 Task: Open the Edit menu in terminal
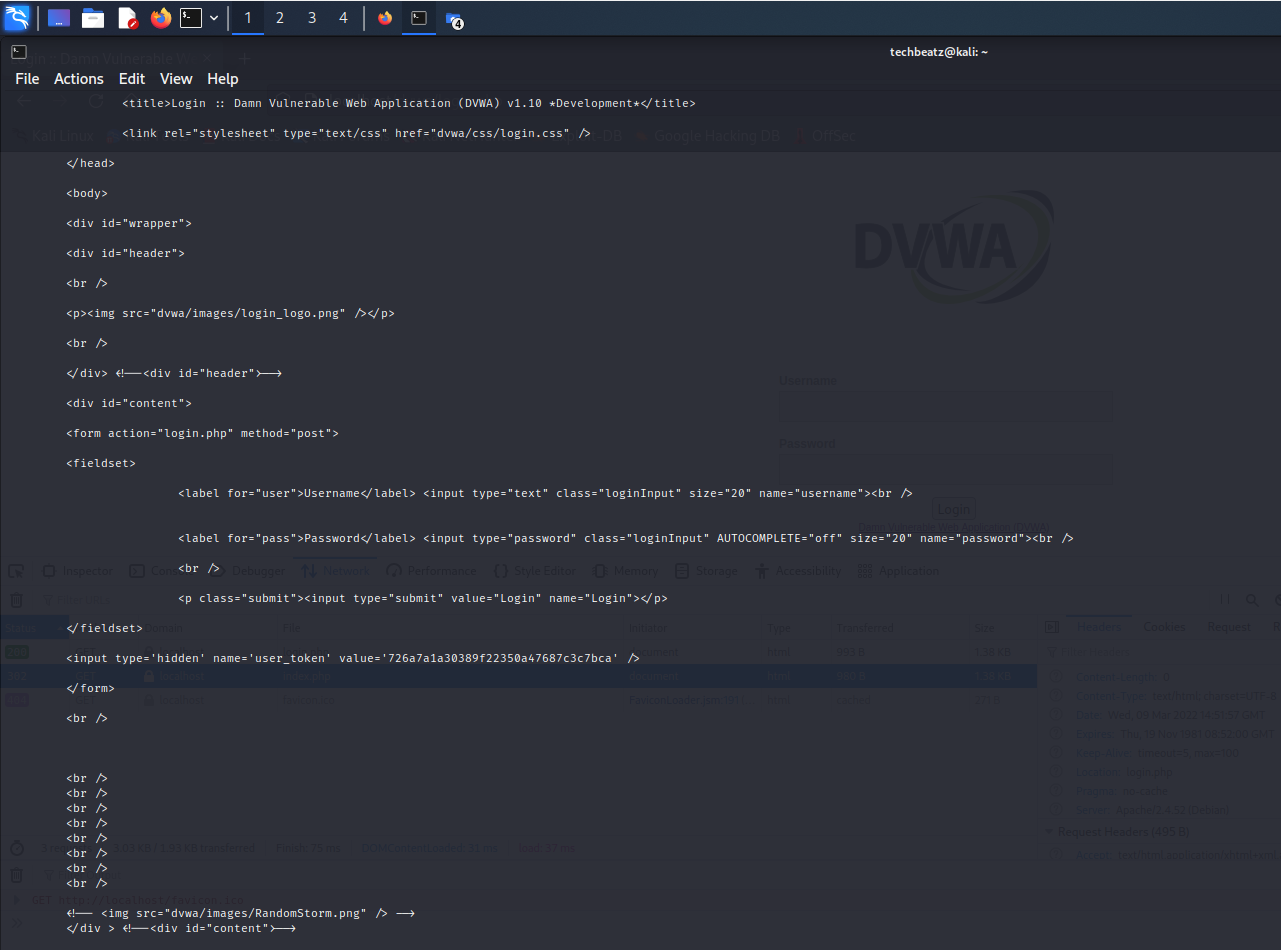click(x=132, y=79)
